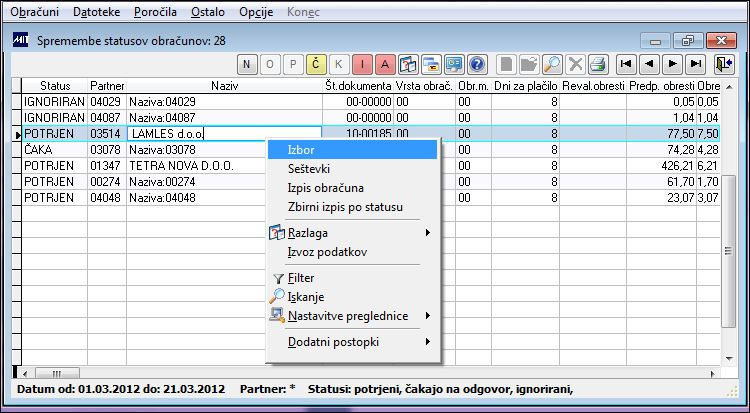
Task: Click the cascading windows toolbar icon
Action: click(x=431, y=64)
